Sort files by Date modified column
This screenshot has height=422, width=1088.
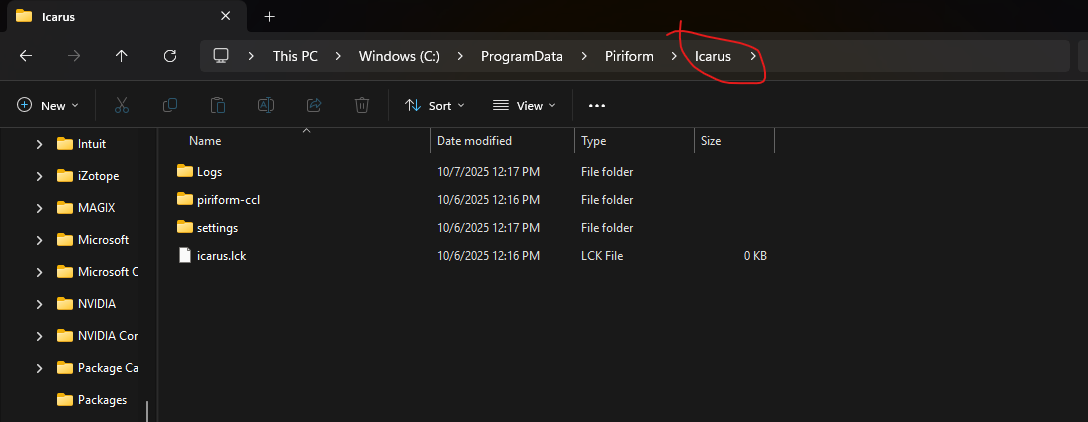[x=474, y=141]
